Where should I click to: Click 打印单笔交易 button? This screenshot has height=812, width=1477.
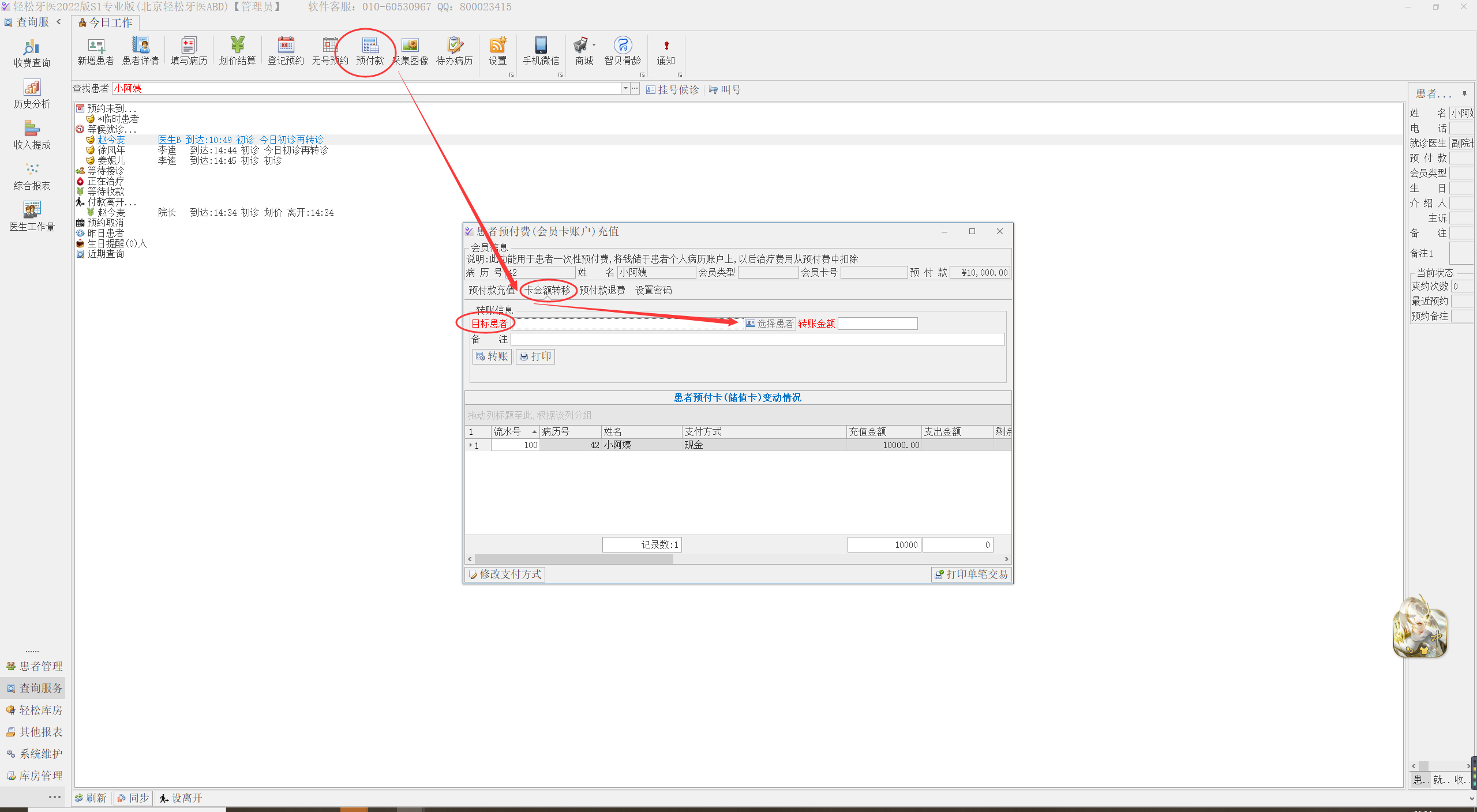[x=971, y=574]
